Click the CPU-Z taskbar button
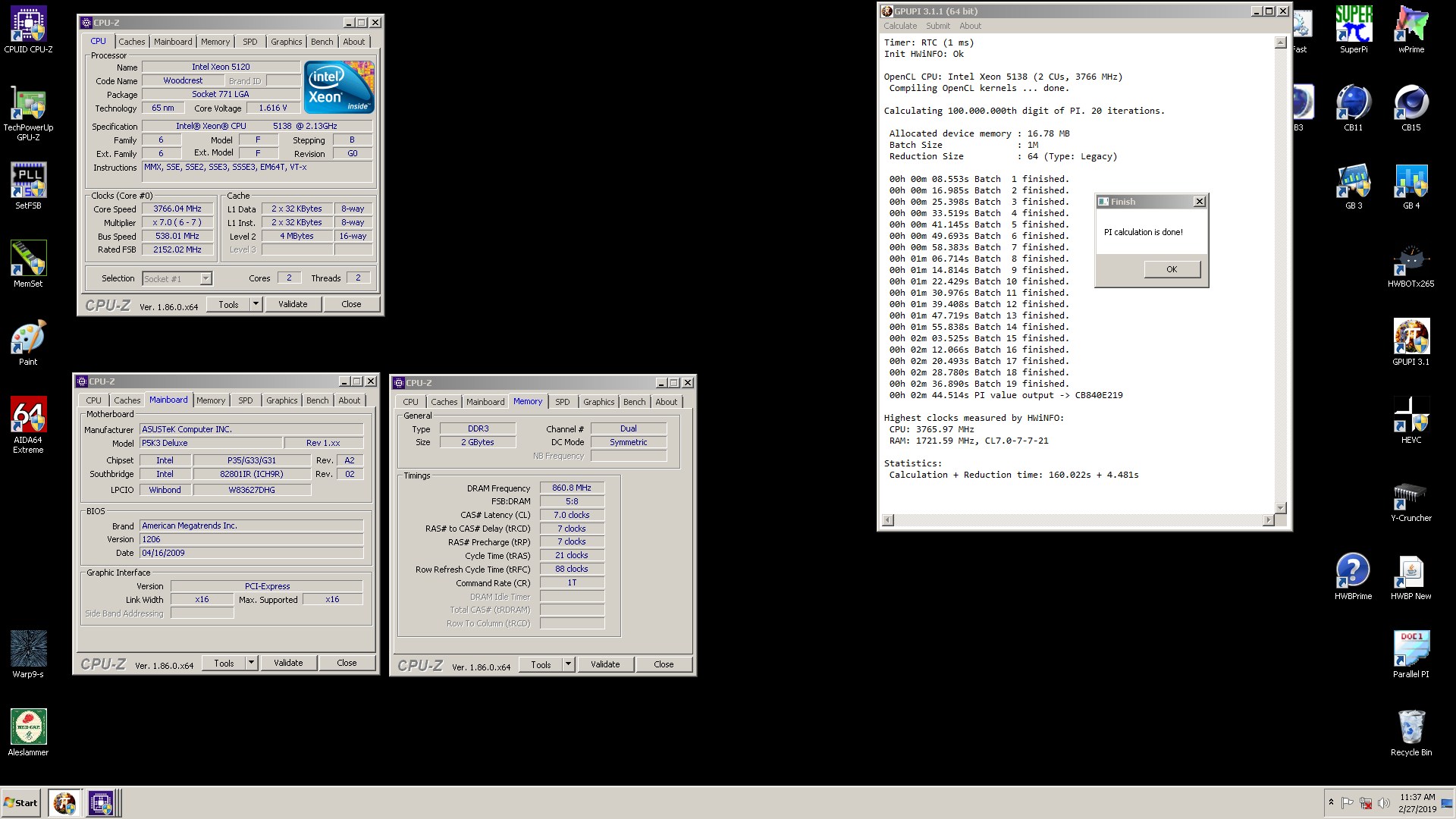Image resolution: width=1456 pixels, height=819 pixels. tap(101, 802)
